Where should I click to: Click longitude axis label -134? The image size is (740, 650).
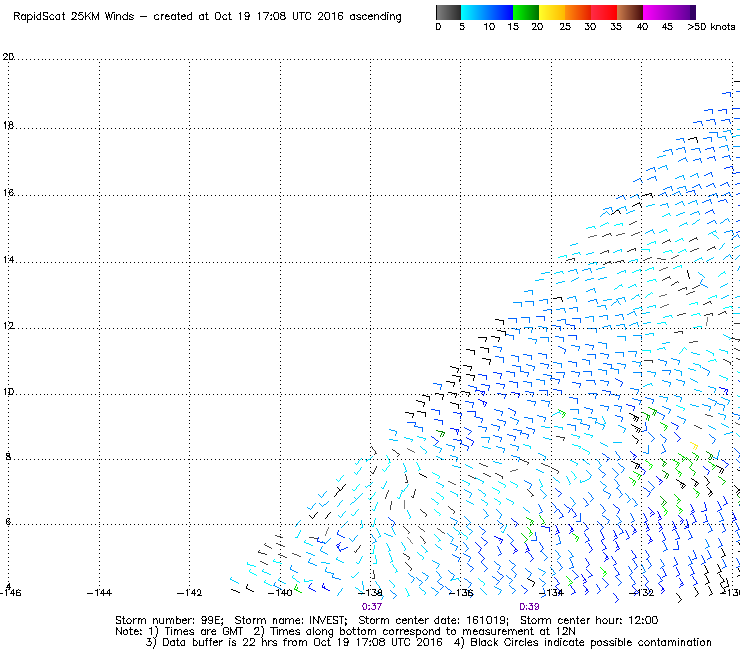[551, 593]
